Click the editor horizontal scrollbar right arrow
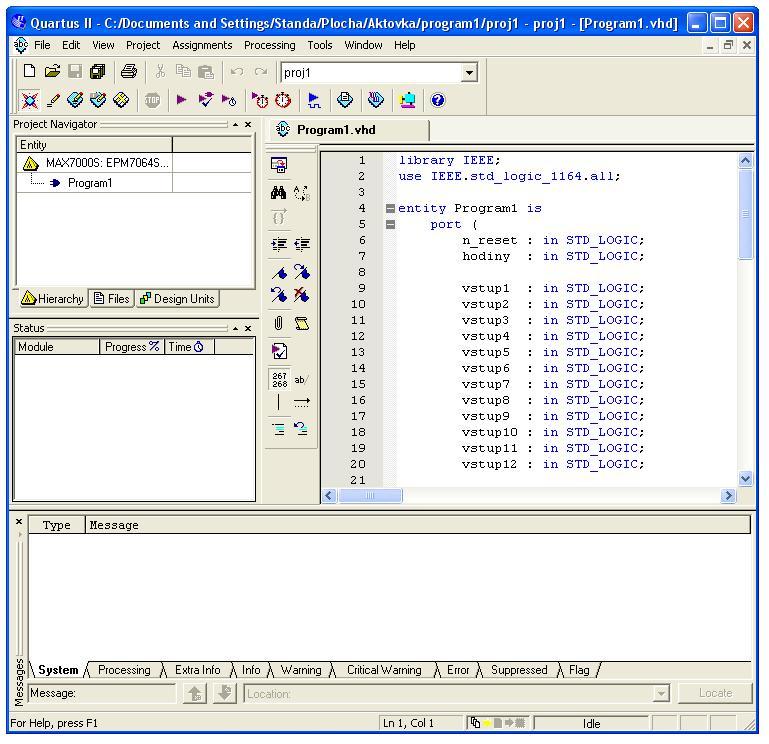769x744 pixels. (728, 496)
